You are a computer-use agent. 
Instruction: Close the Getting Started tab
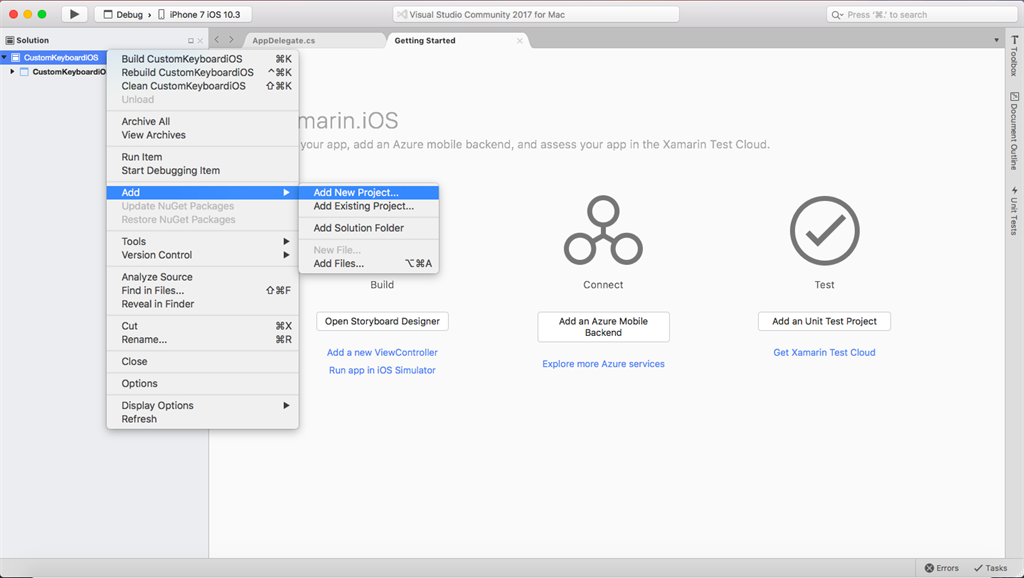coord(520,40)
